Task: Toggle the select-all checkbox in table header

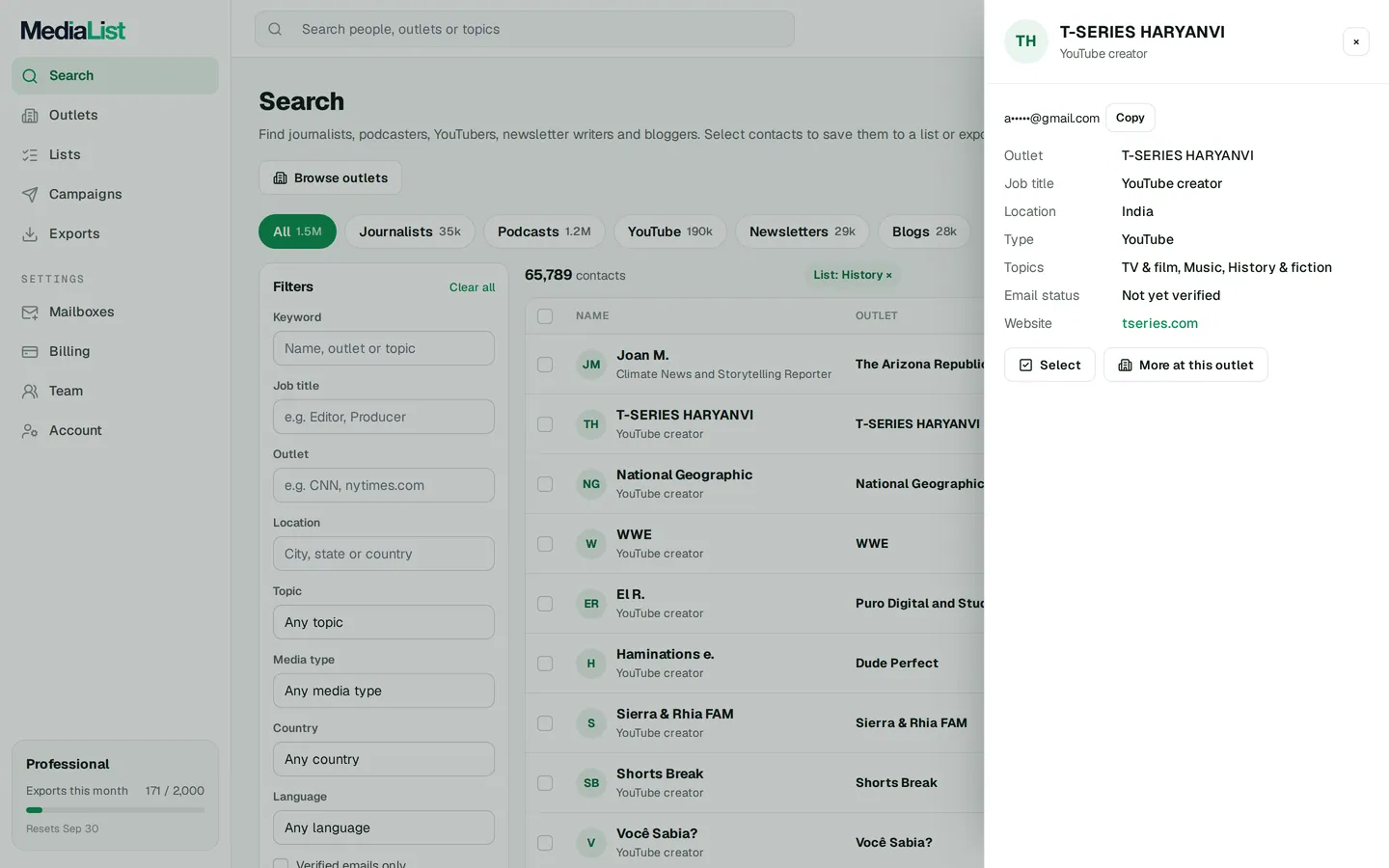Action: click(545, 316)
